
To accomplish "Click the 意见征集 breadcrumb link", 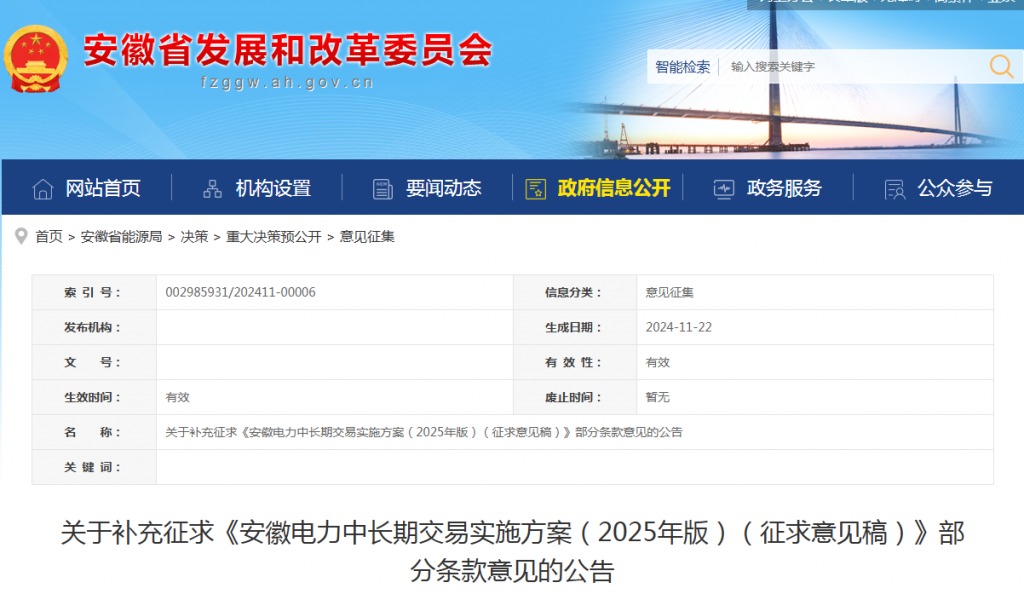I will click(367, 237).
